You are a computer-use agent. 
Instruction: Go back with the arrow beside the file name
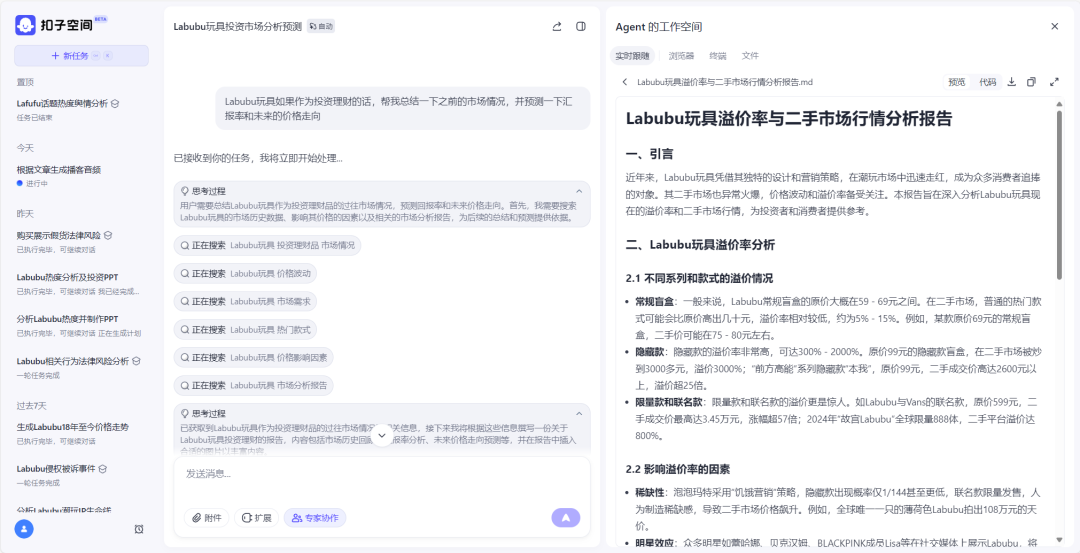pyautogui.click(x=625, y=82)
